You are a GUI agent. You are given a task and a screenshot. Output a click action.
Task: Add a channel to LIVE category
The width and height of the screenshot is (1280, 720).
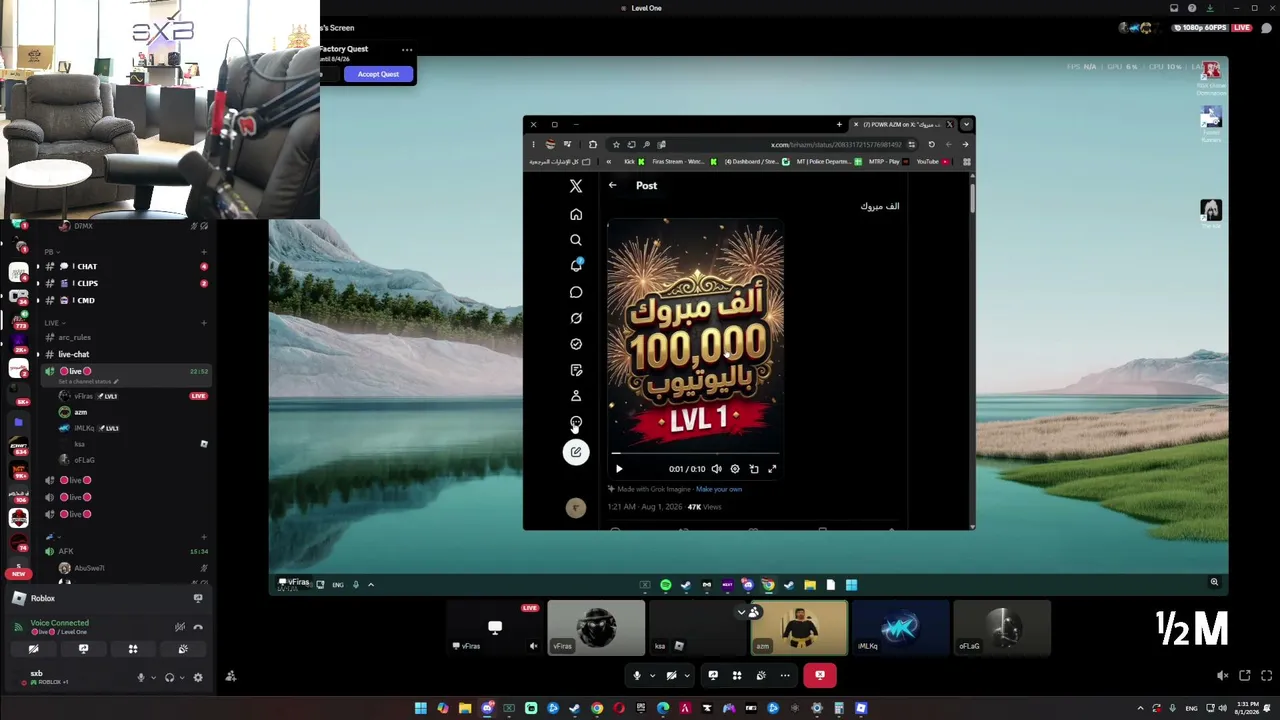click(204, 323)
